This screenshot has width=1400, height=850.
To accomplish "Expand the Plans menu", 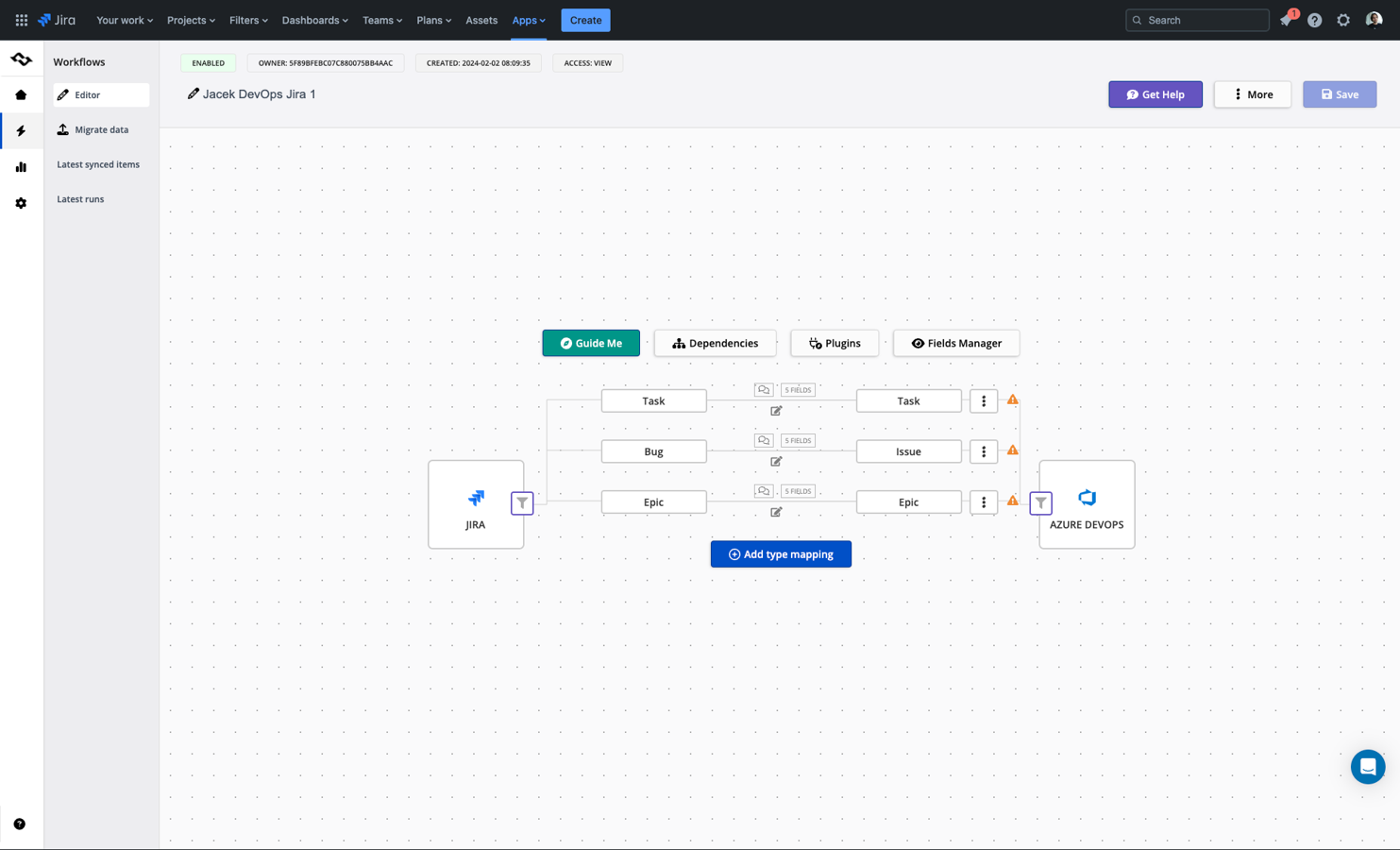I will click(x=434, y=20).
